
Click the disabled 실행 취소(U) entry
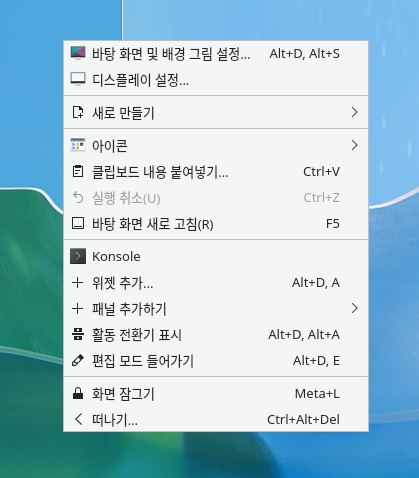pyautogui.click(x=216, y=198)
